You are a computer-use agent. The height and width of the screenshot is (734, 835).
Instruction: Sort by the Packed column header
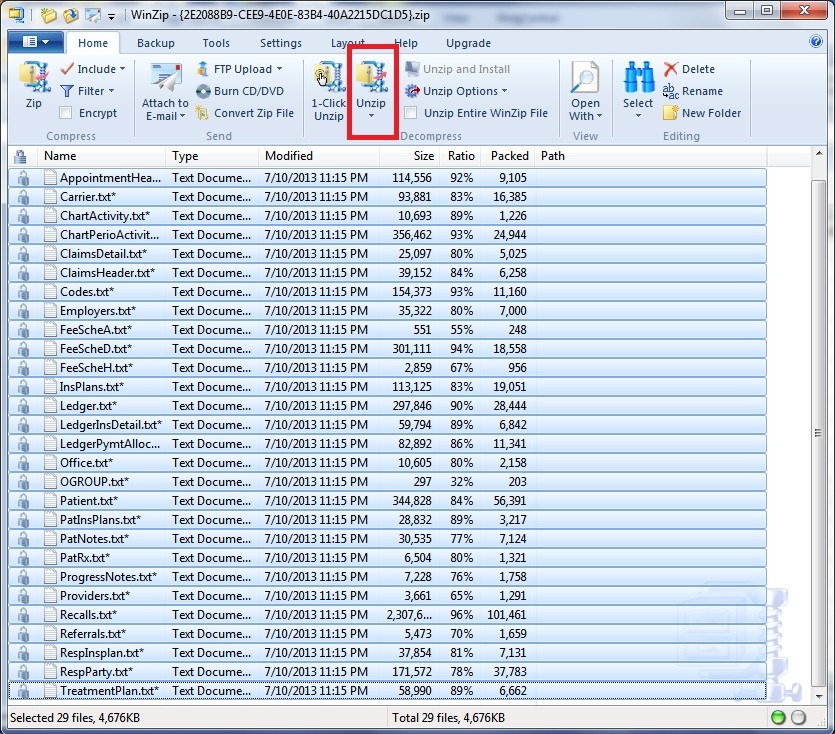click(508, 156)
